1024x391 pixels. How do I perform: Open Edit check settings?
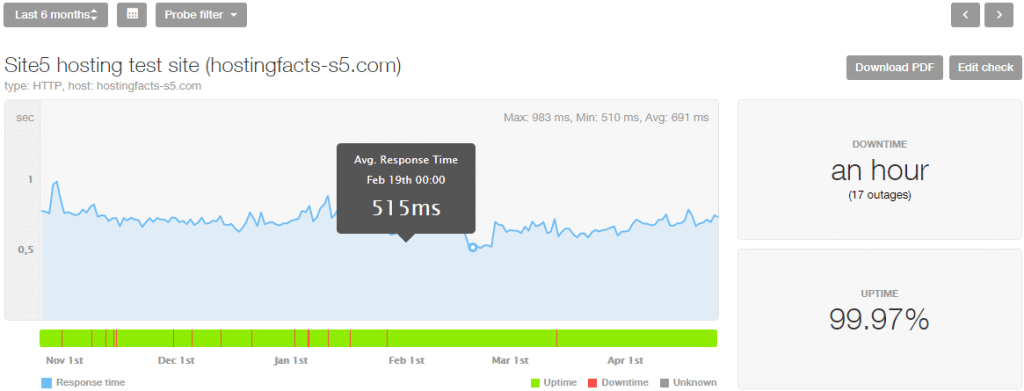985,67
